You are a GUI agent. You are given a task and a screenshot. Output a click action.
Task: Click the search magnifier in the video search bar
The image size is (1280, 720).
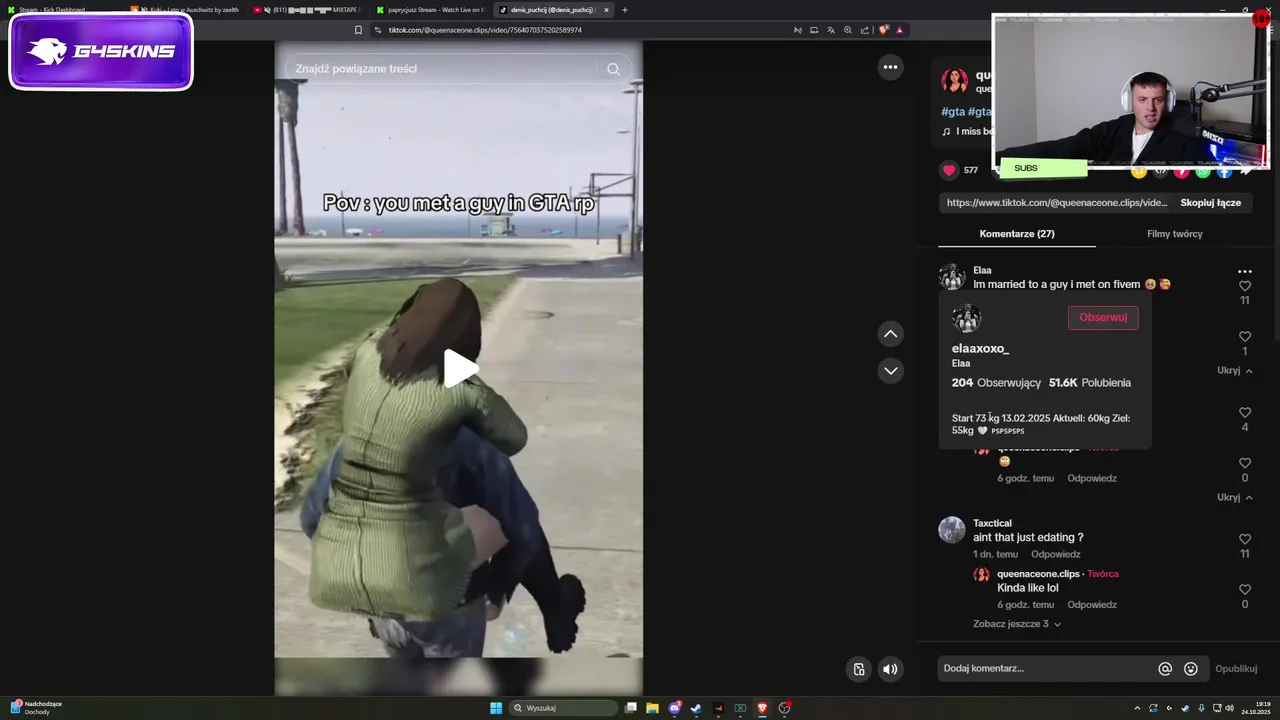[x=613, y=69]
